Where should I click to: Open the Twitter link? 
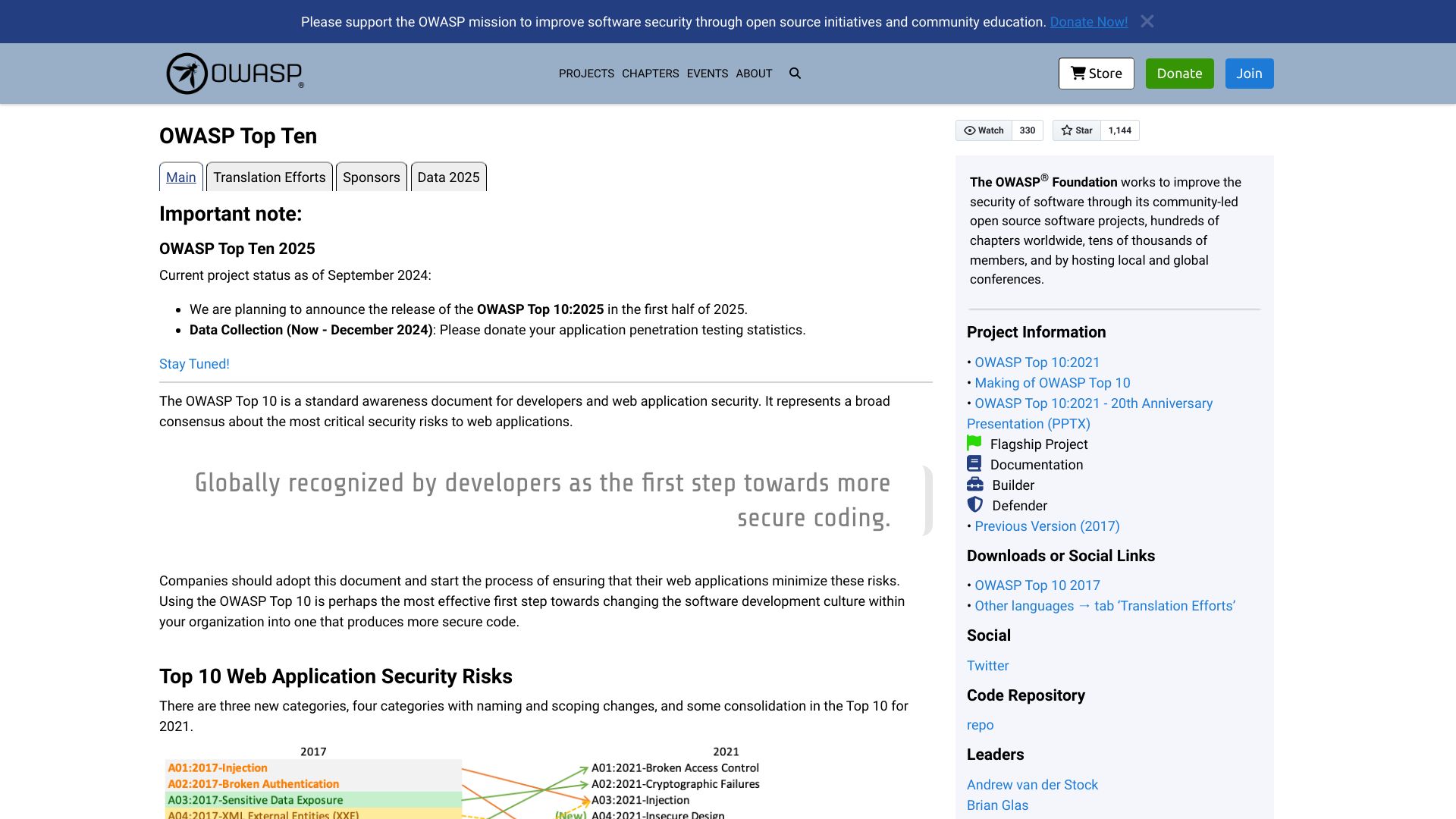987,666
